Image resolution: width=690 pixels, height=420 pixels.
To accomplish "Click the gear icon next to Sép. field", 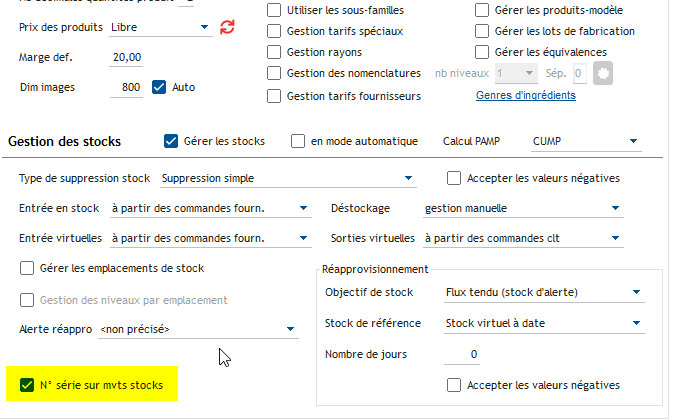I will pyautogui.click(x=602, y=73).
